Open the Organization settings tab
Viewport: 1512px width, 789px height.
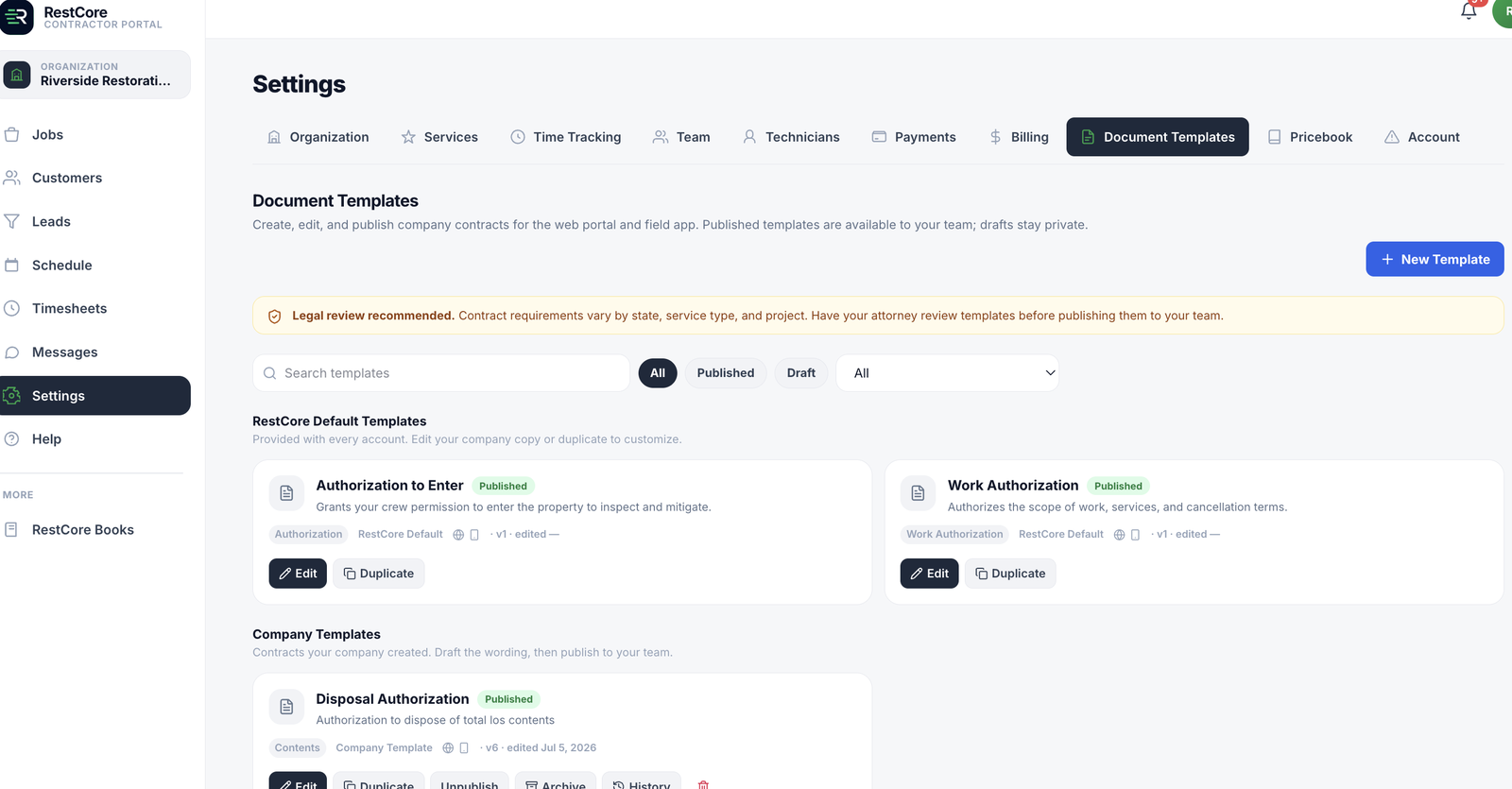tap(318, 137)
